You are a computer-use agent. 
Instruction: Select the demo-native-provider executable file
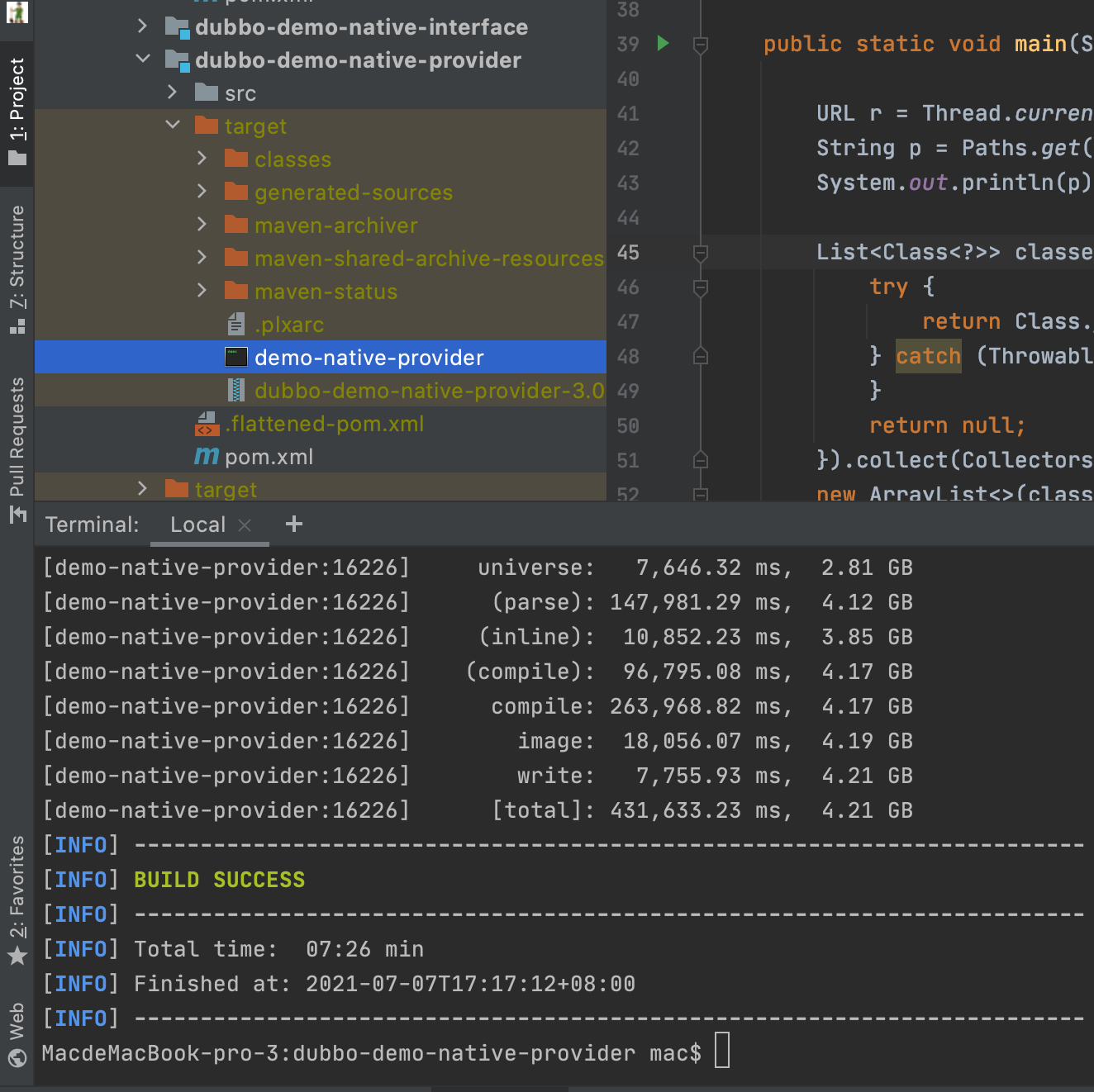(369, 358)
